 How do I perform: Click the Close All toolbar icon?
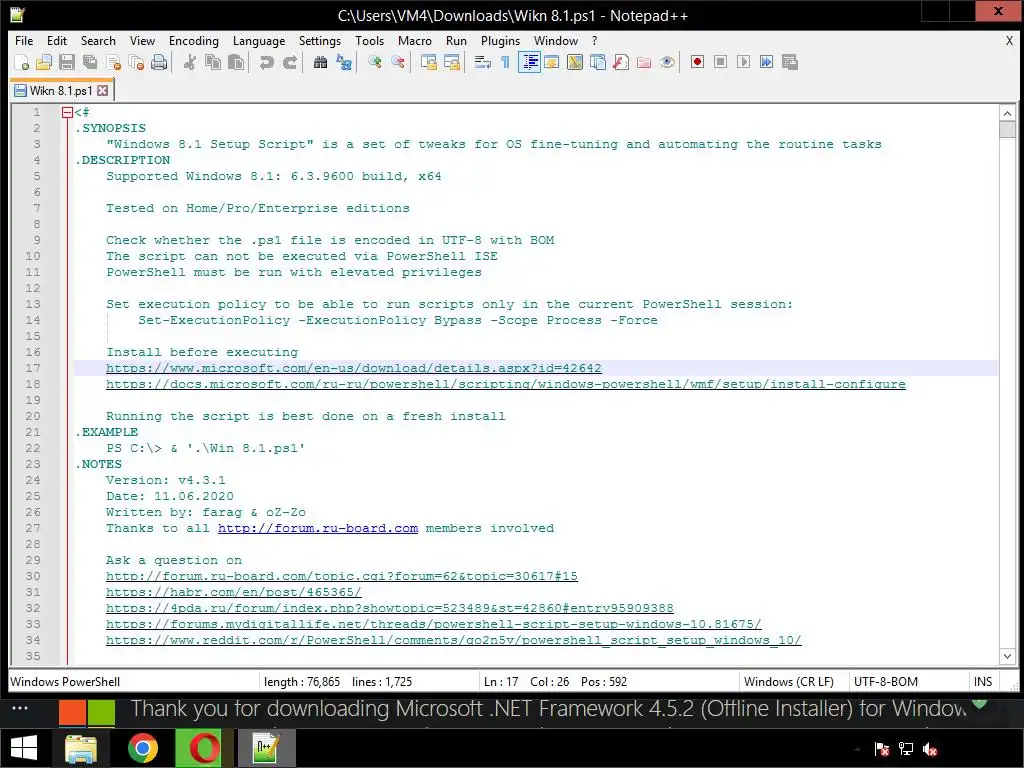click(x=136, y=62)
